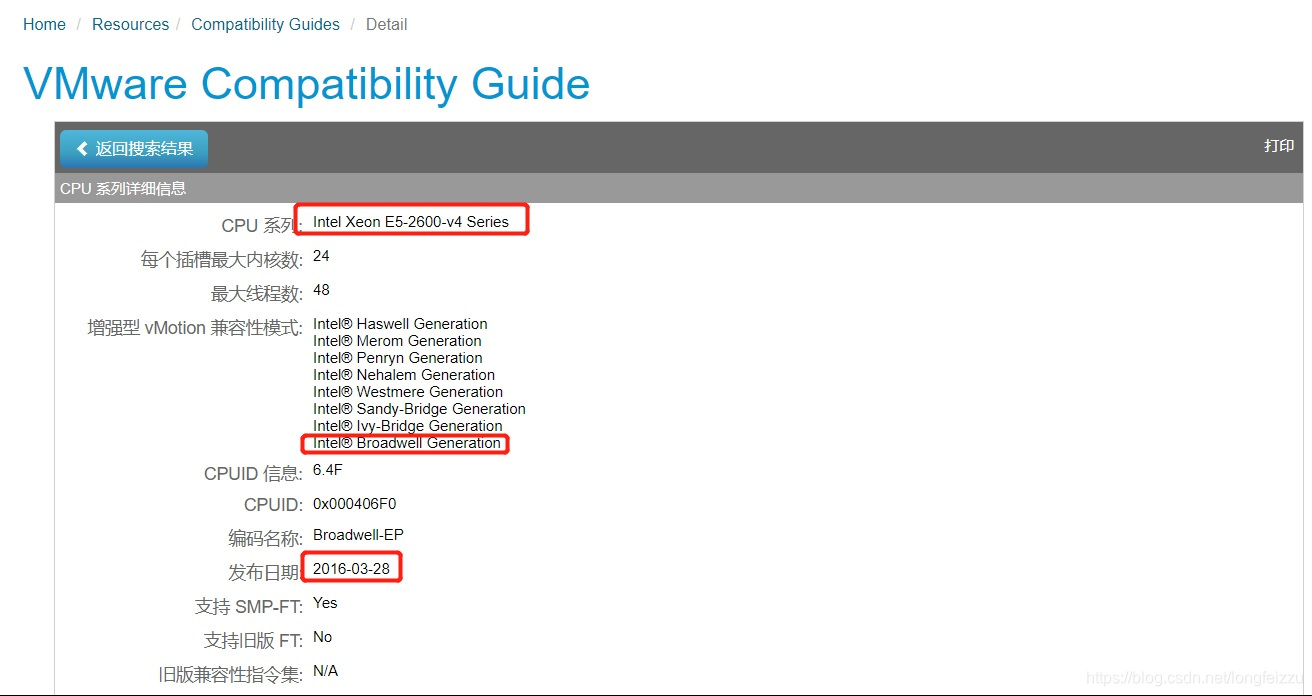
Task: Select Intel Penryn Generation entry
Action: (398, 358)
